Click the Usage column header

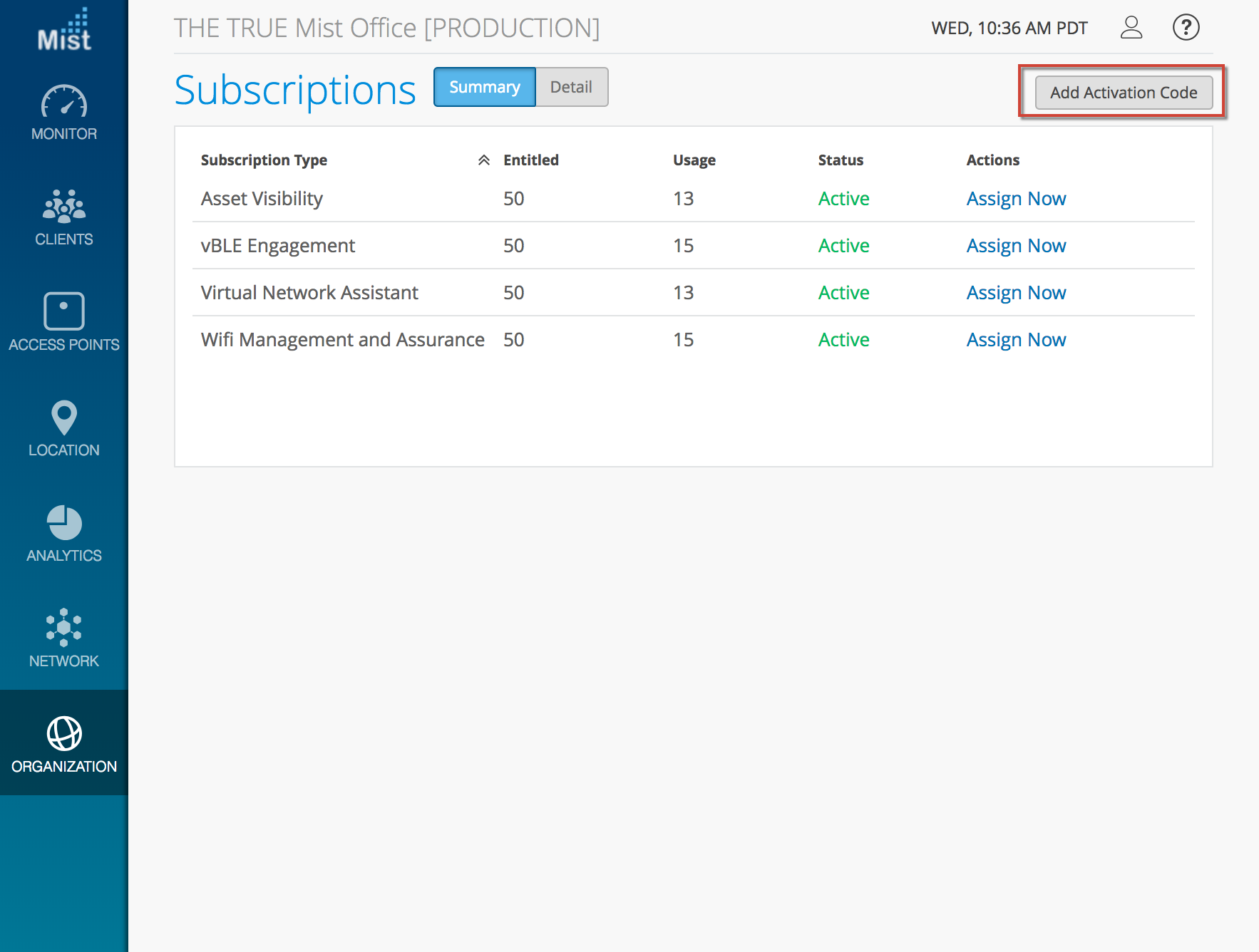(x=694, y=160)
